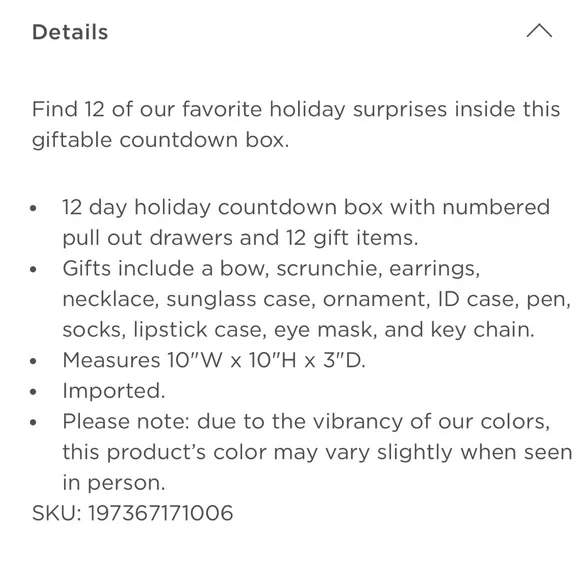This screenshot has width=580, height=580.
Task: Click the 'Imported.' bullet text
Action: click(114, 391)
